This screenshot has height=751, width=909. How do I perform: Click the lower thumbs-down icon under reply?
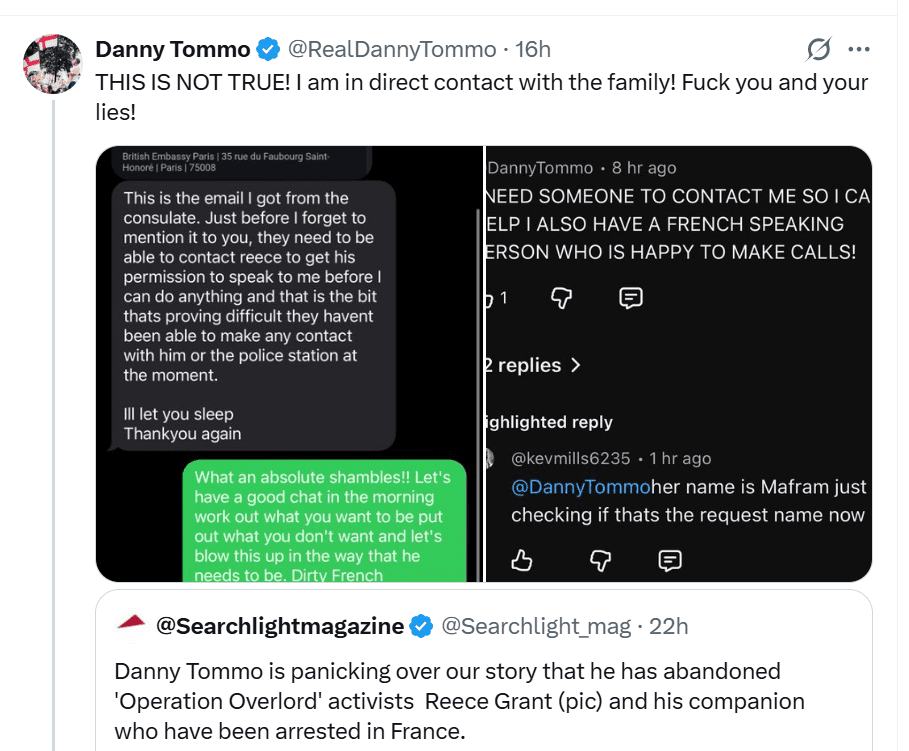(x=600, y=560)
